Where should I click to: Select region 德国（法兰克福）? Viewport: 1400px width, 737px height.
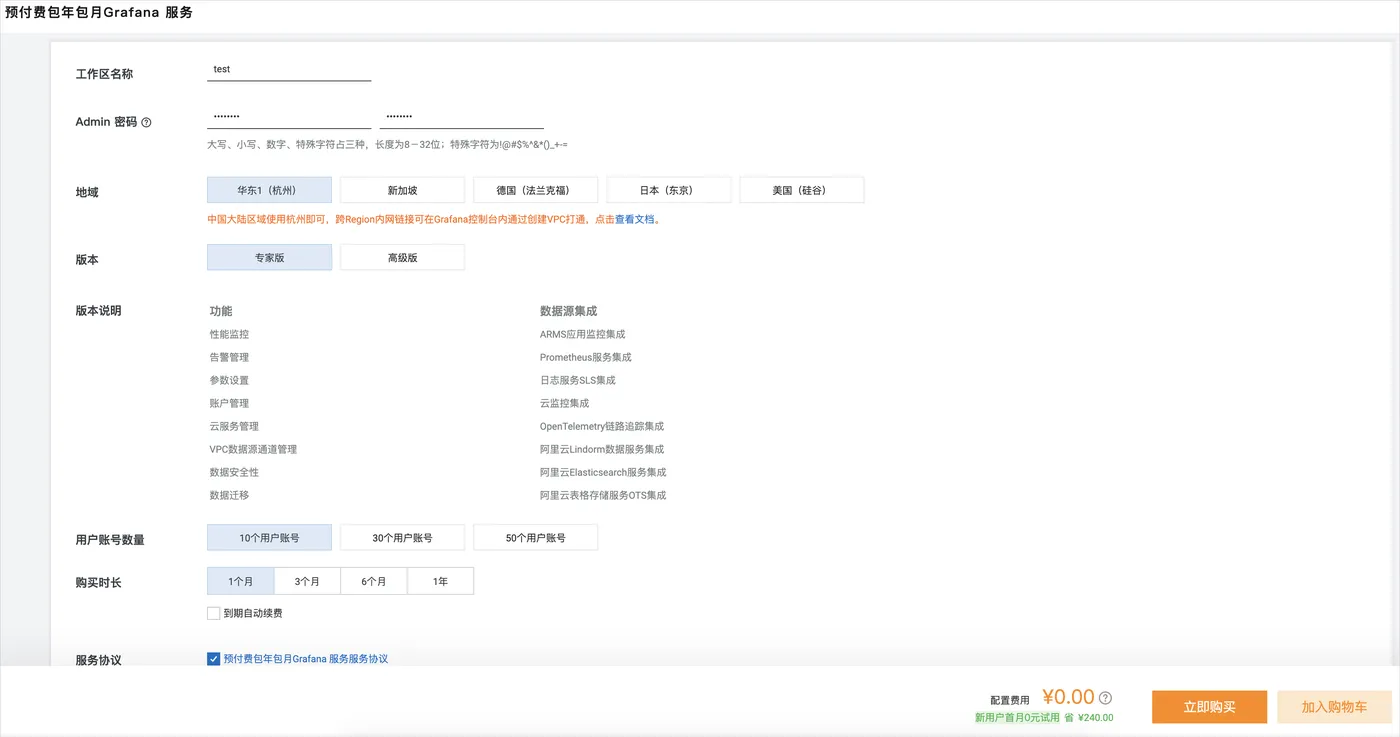point(535,190)
